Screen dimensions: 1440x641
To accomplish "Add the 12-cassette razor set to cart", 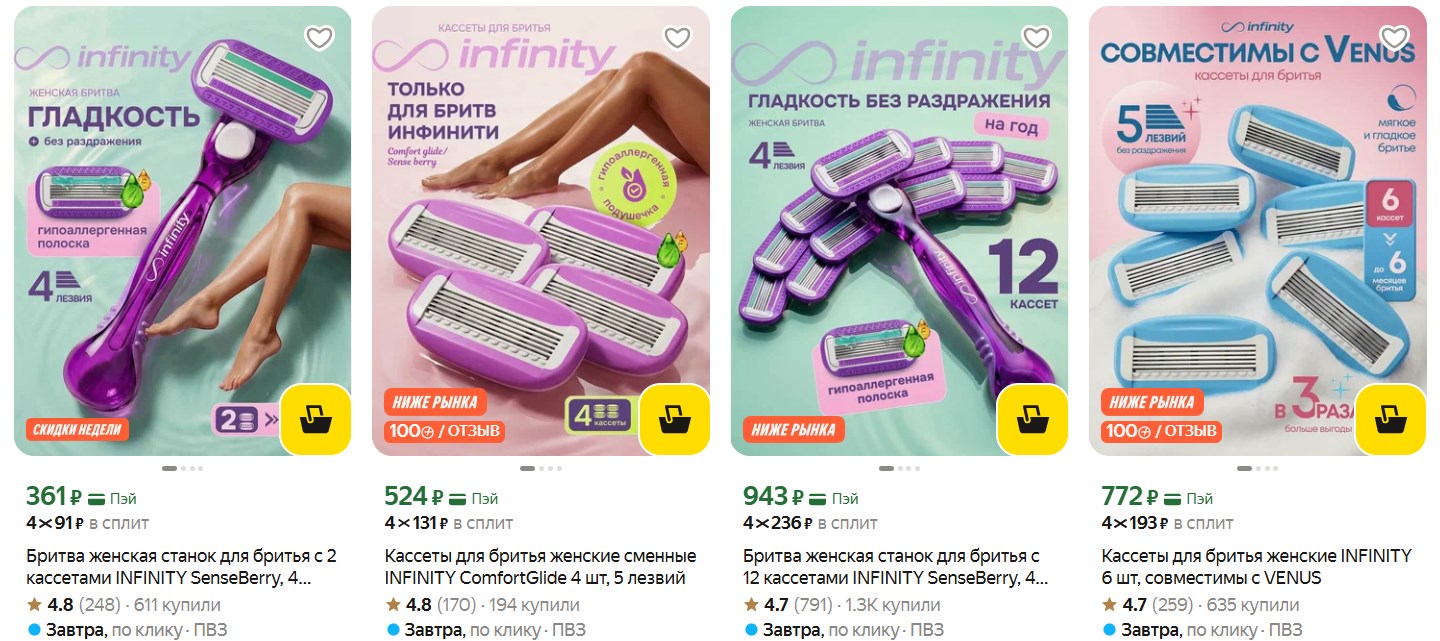I will pos(1033,420).
